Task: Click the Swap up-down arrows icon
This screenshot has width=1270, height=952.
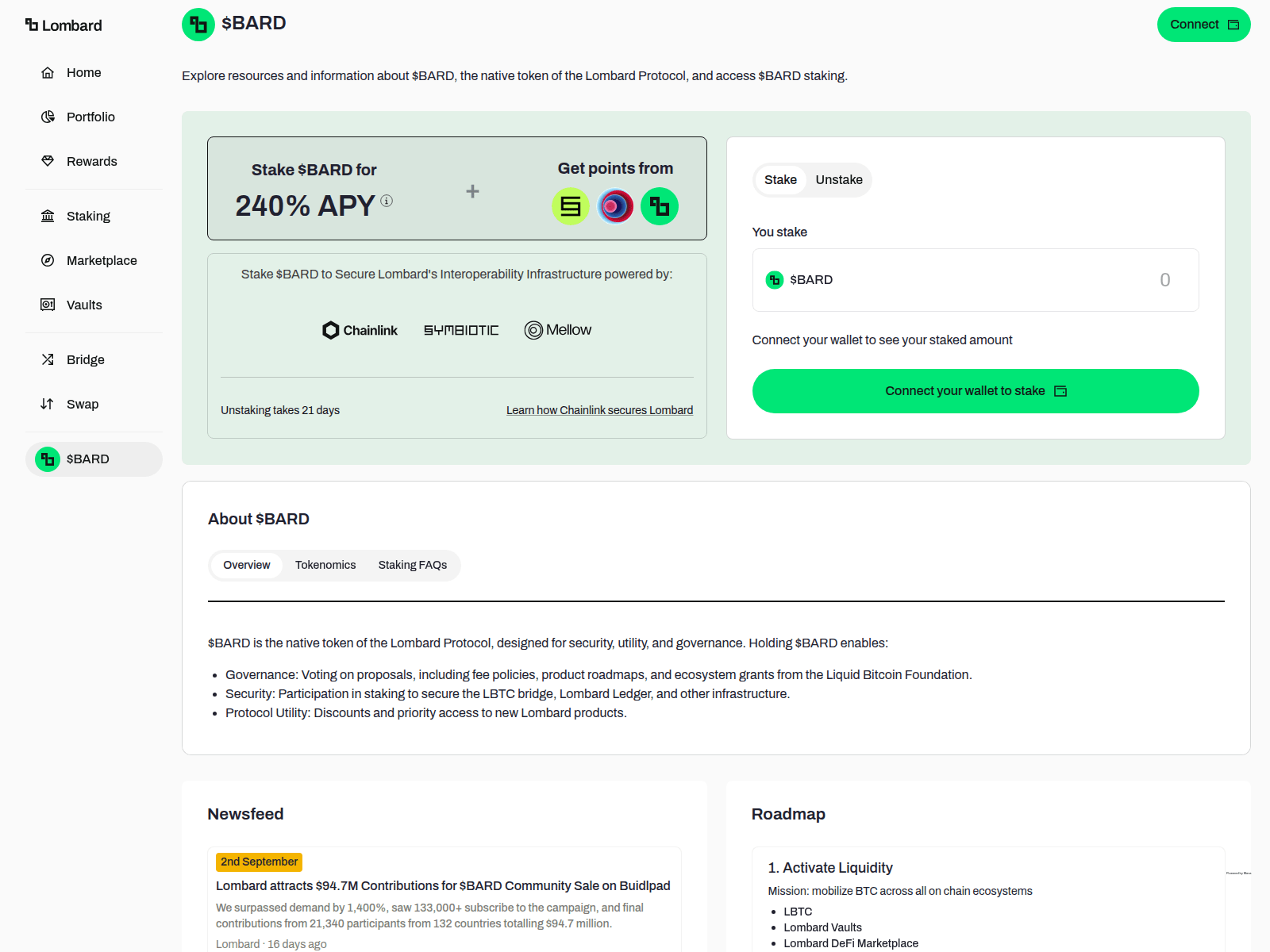Action: [x=48, y=404]
